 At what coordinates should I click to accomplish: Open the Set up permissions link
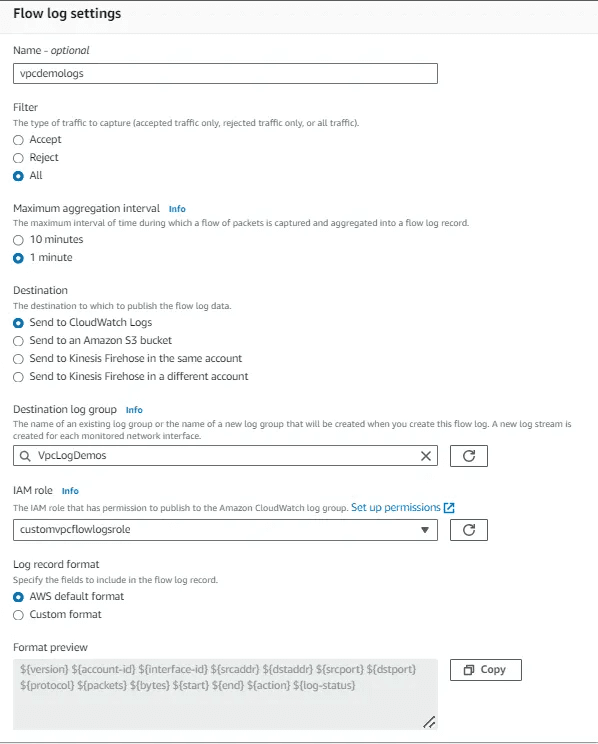(396, 508)
